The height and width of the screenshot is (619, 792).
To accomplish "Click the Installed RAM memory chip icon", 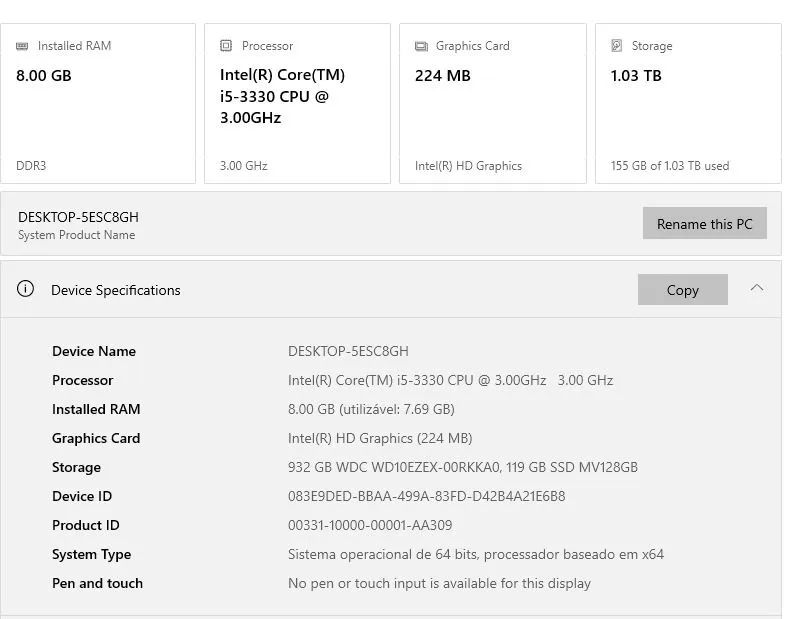I will 22,46.
